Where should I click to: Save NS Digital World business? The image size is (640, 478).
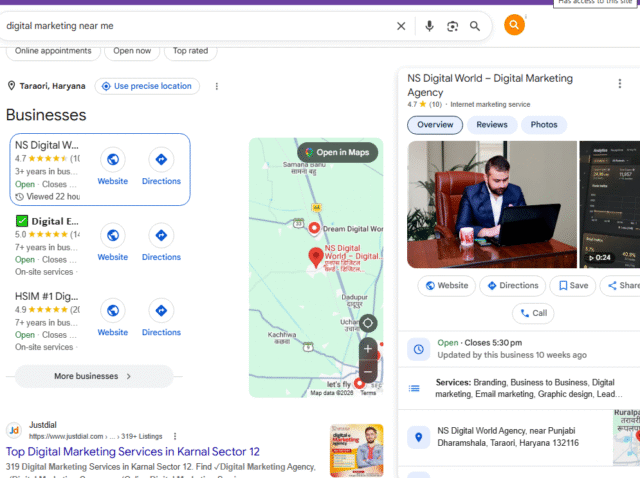pos(573,285)
